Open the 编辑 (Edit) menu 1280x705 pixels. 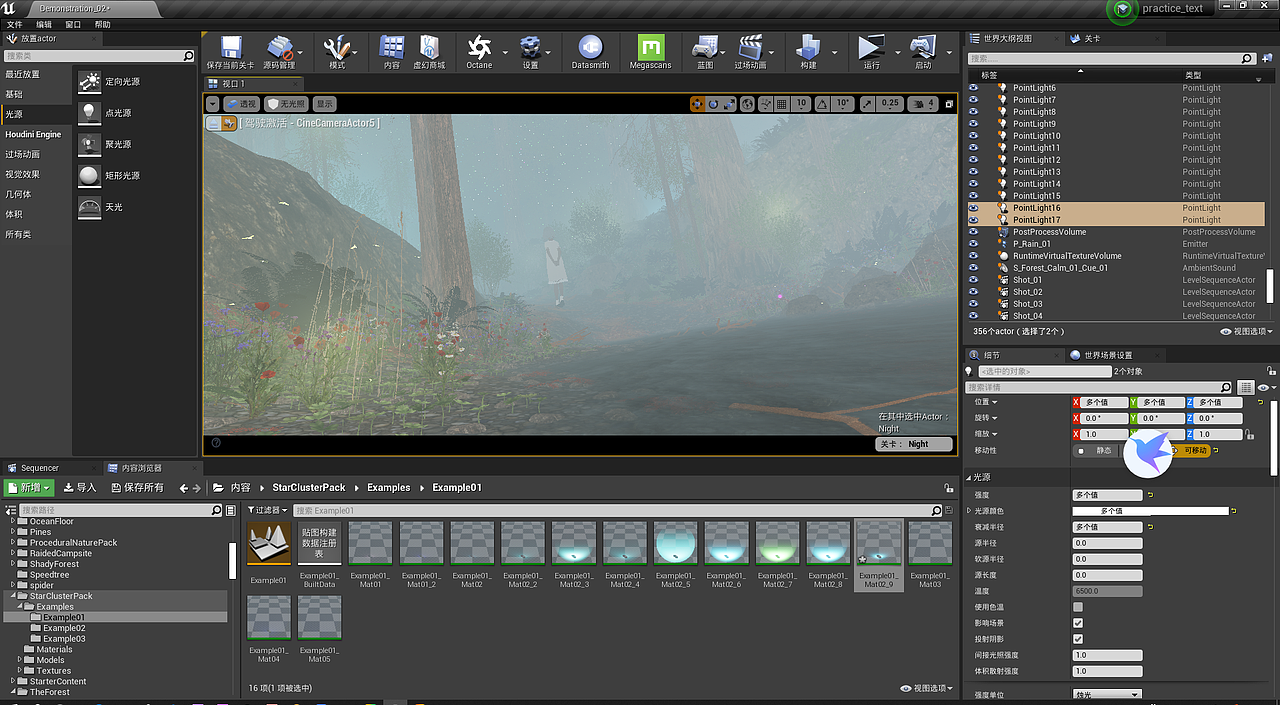point(44,24)
